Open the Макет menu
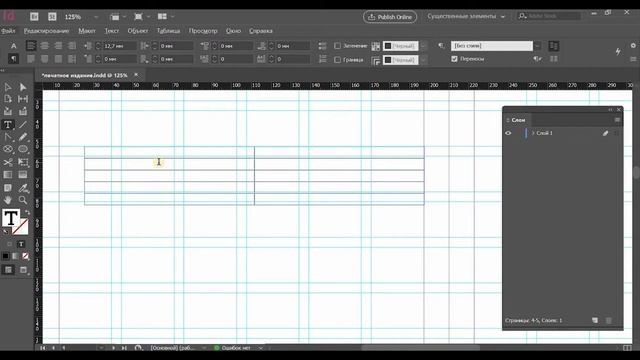 pyautogui.click(x=87, y=31)
